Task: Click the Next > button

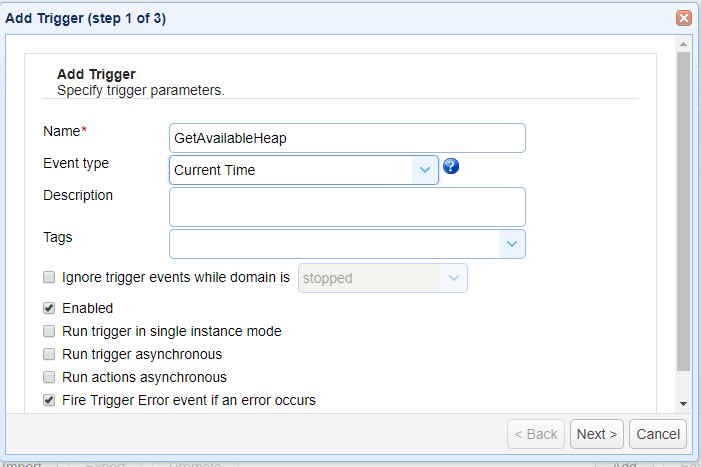Action: click(597, 434)
